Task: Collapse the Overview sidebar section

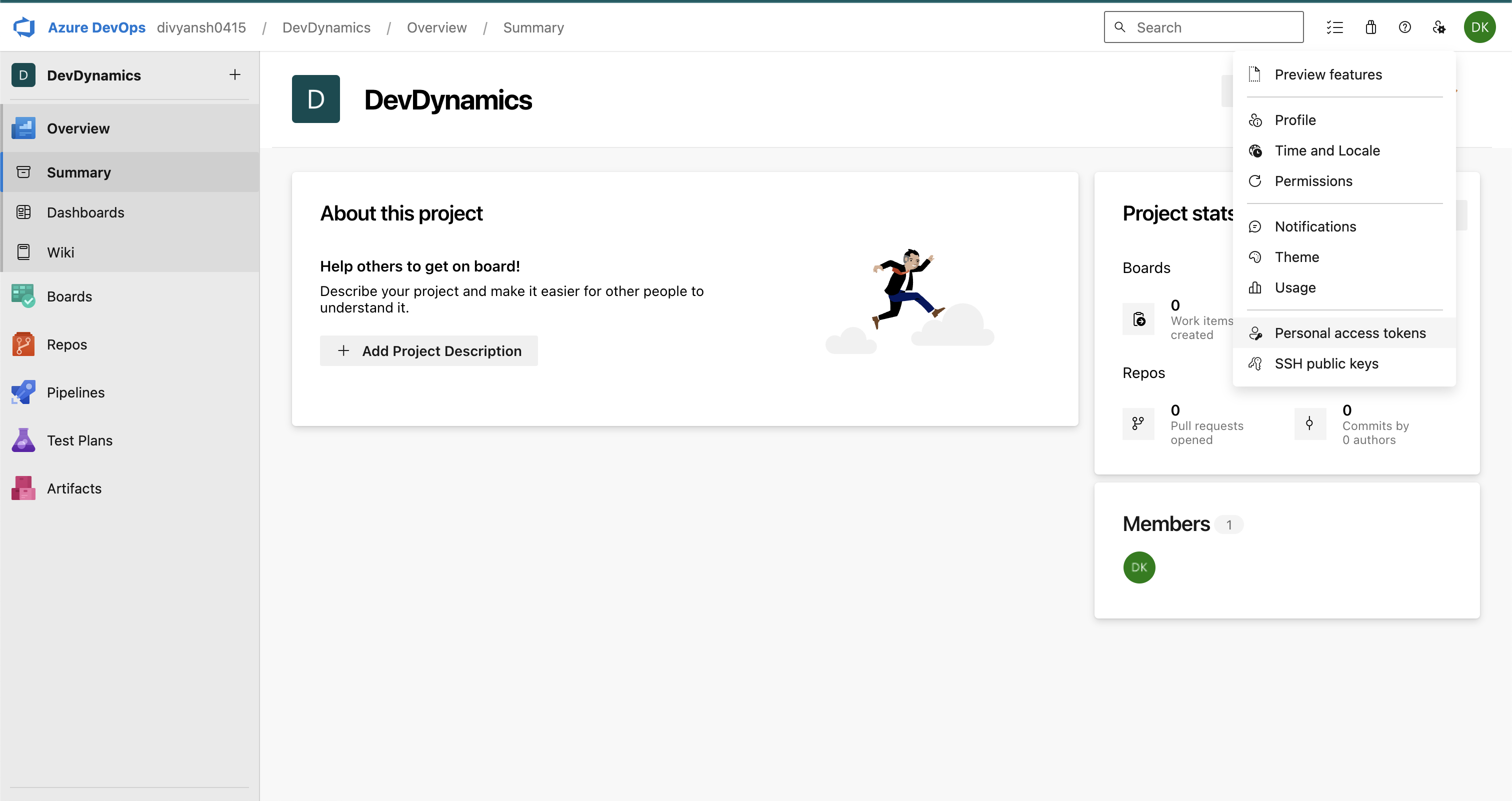Action: click(x=130, y=128)
